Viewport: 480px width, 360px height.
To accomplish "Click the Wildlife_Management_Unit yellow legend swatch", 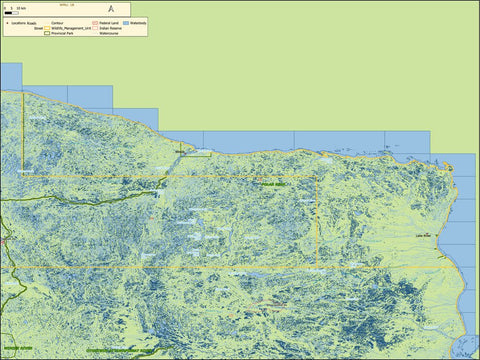I will click(x=47, y=28).
